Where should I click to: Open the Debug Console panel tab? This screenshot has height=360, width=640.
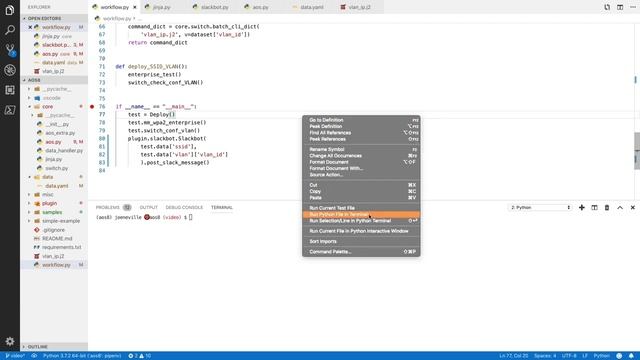click(184, 207)
